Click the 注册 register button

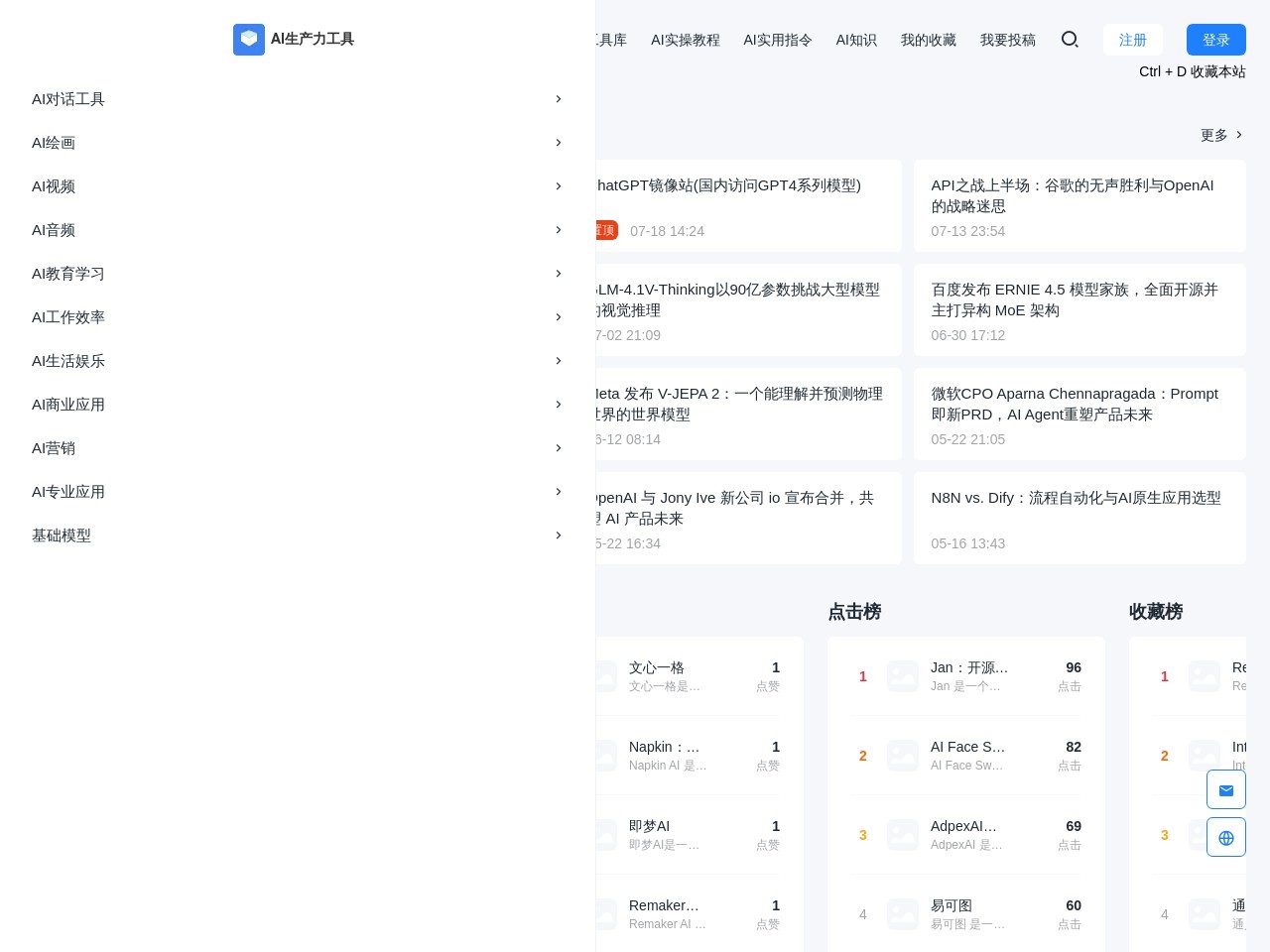[1132, 40]
